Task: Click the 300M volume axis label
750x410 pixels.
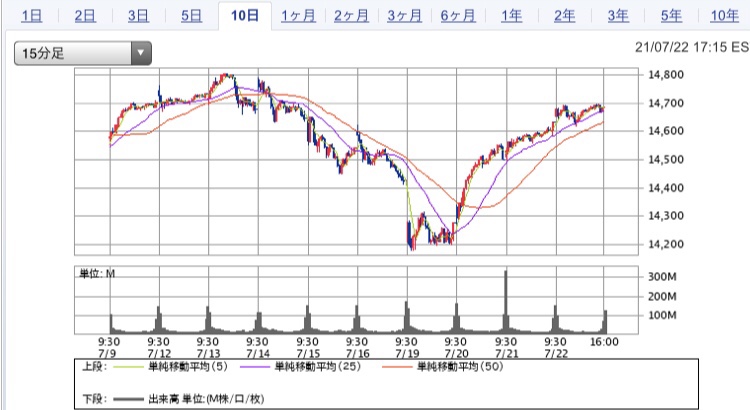Action: [x=662, y=277]
